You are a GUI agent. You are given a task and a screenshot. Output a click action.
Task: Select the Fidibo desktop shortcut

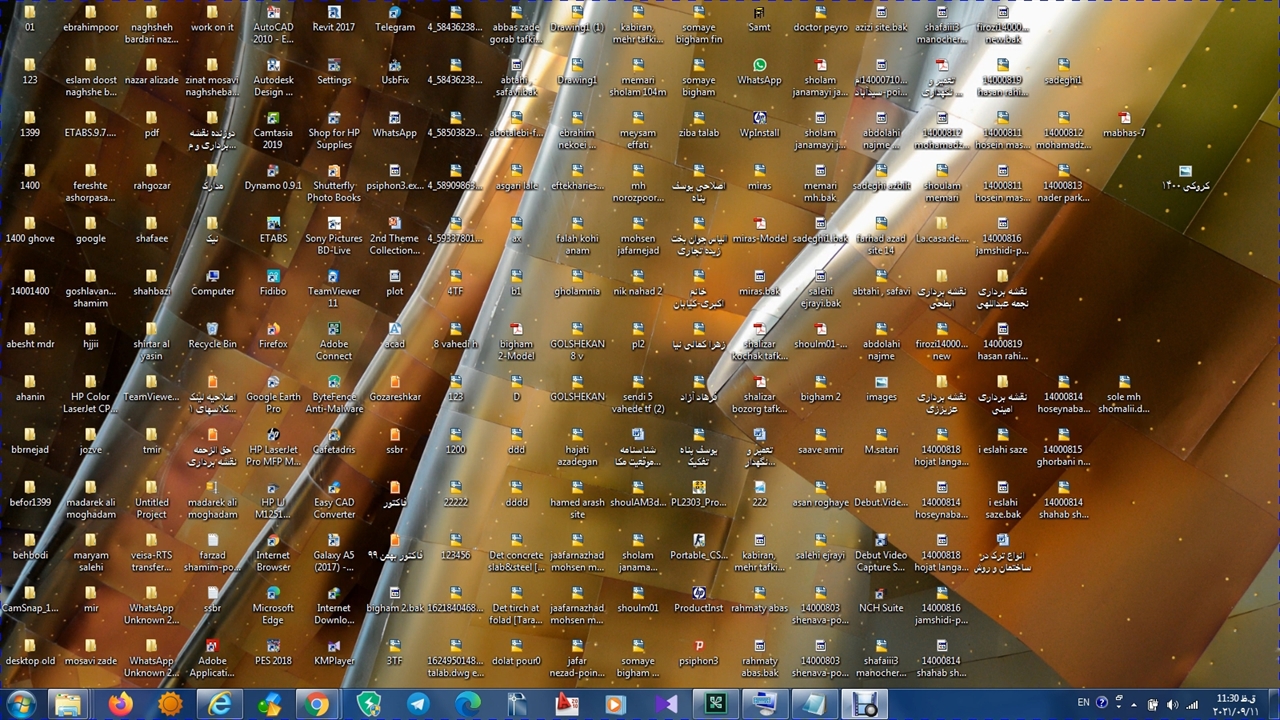(x=273, y=277)
